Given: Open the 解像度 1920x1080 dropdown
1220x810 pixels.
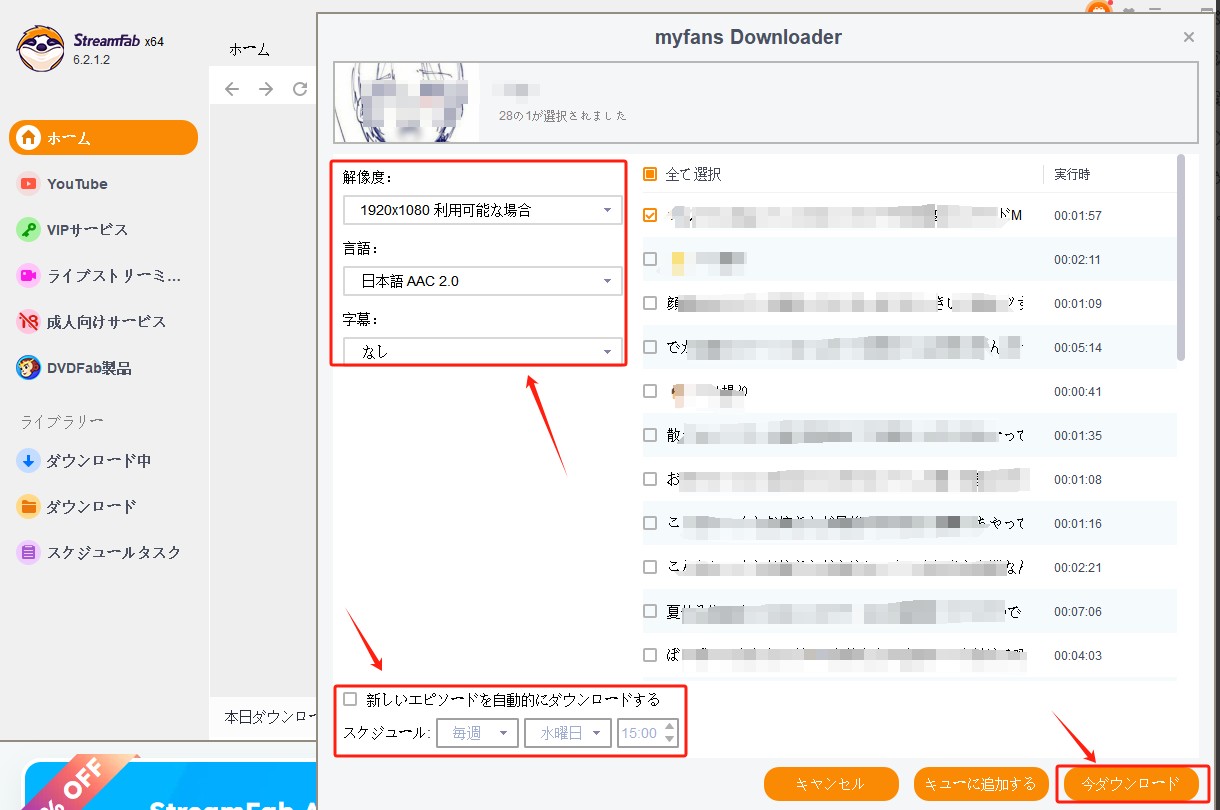Looking at the screenshot, I should point(482,210).
